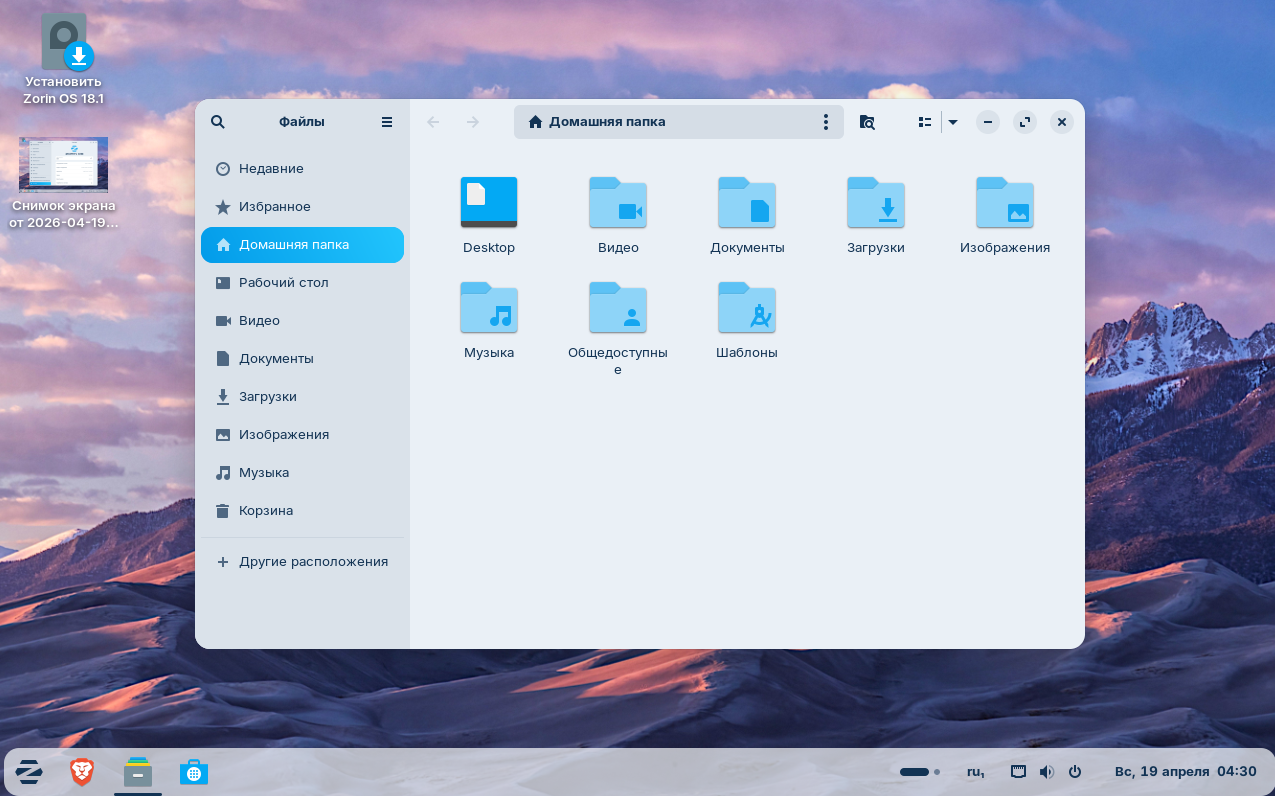Click the search-in-folder icon in toolbar
The width and height of the screenshot is (1275, 796).
(867, 122)
